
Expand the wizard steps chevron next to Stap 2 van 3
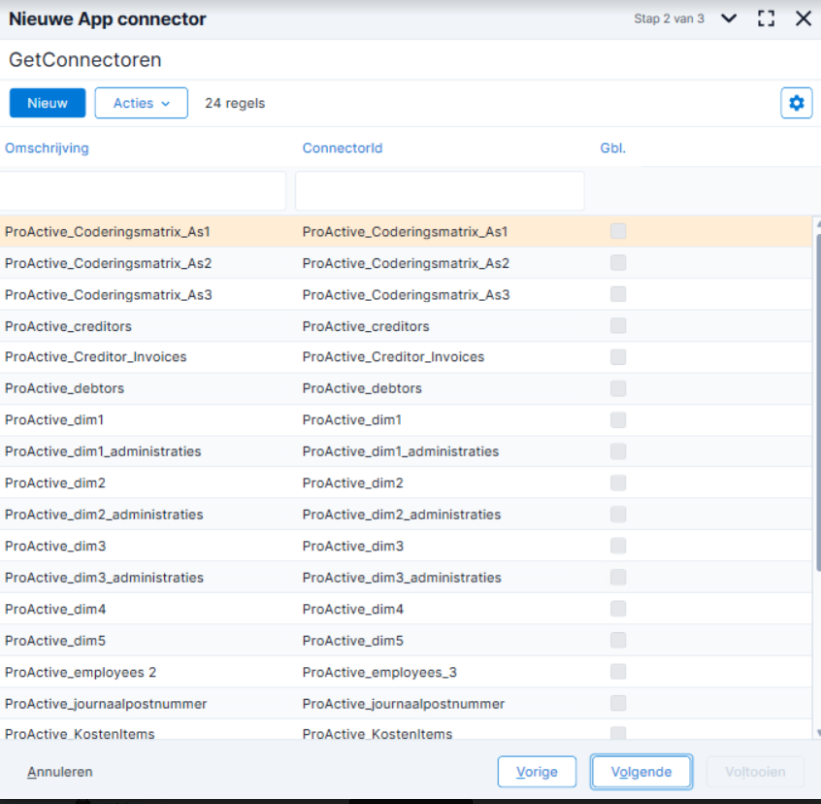click(x=729, y=19)
